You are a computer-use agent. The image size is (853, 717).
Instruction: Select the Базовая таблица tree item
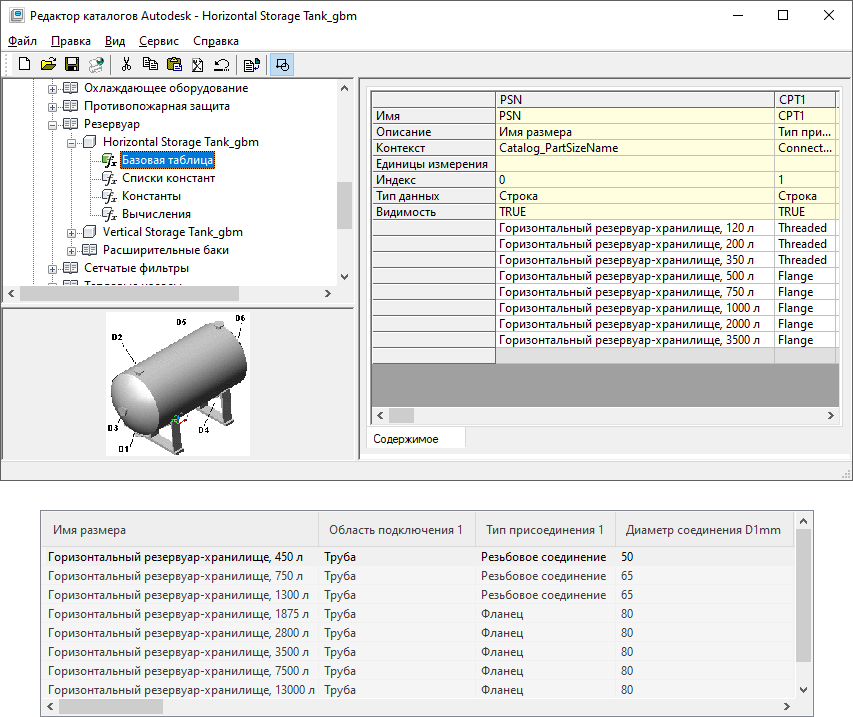pyautogui.click(x=167, y=160)
